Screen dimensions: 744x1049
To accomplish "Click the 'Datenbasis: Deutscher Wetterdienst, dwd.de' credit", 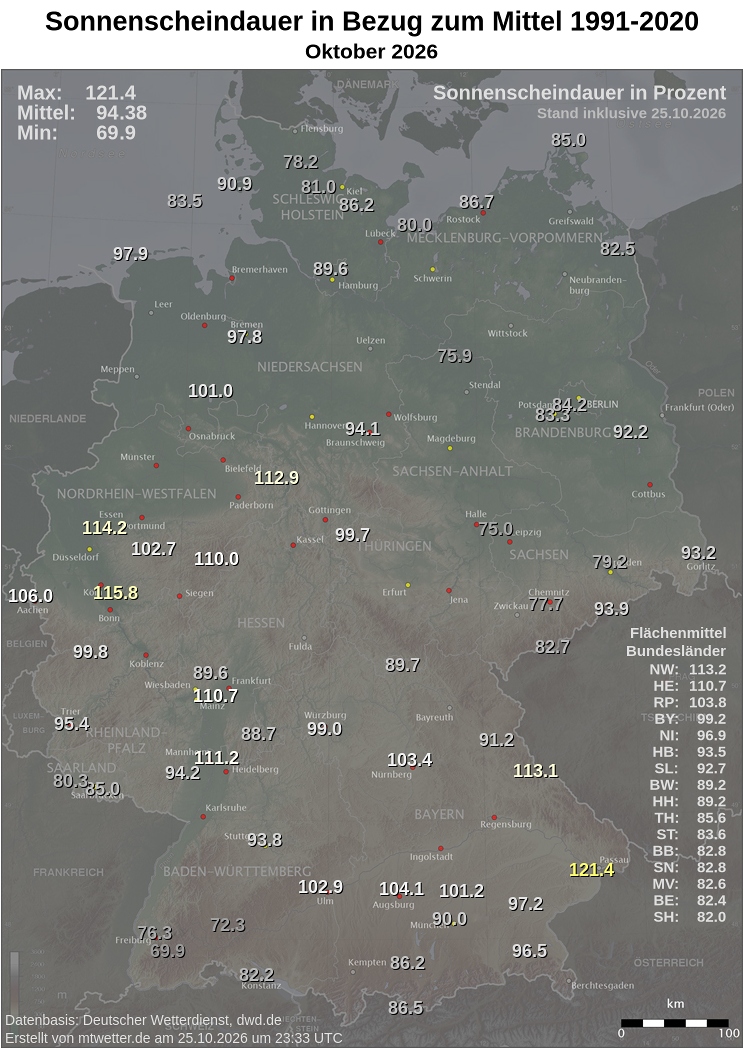I will tap(143, 1020).
